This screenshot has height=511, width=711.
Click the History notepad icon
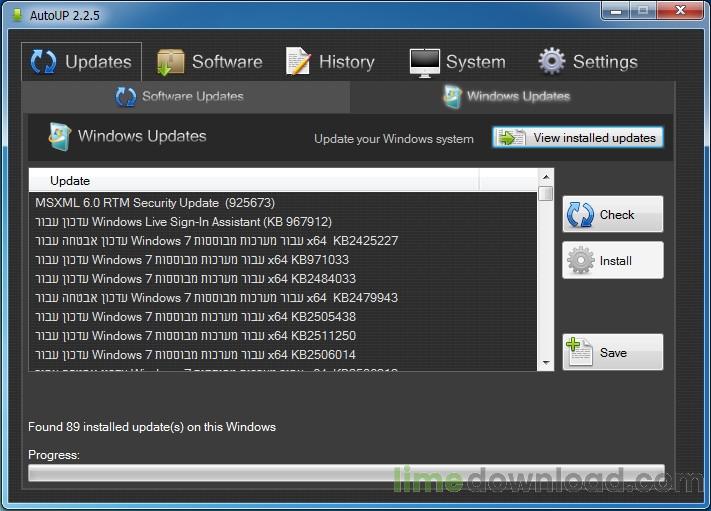(x=298, y=62)
